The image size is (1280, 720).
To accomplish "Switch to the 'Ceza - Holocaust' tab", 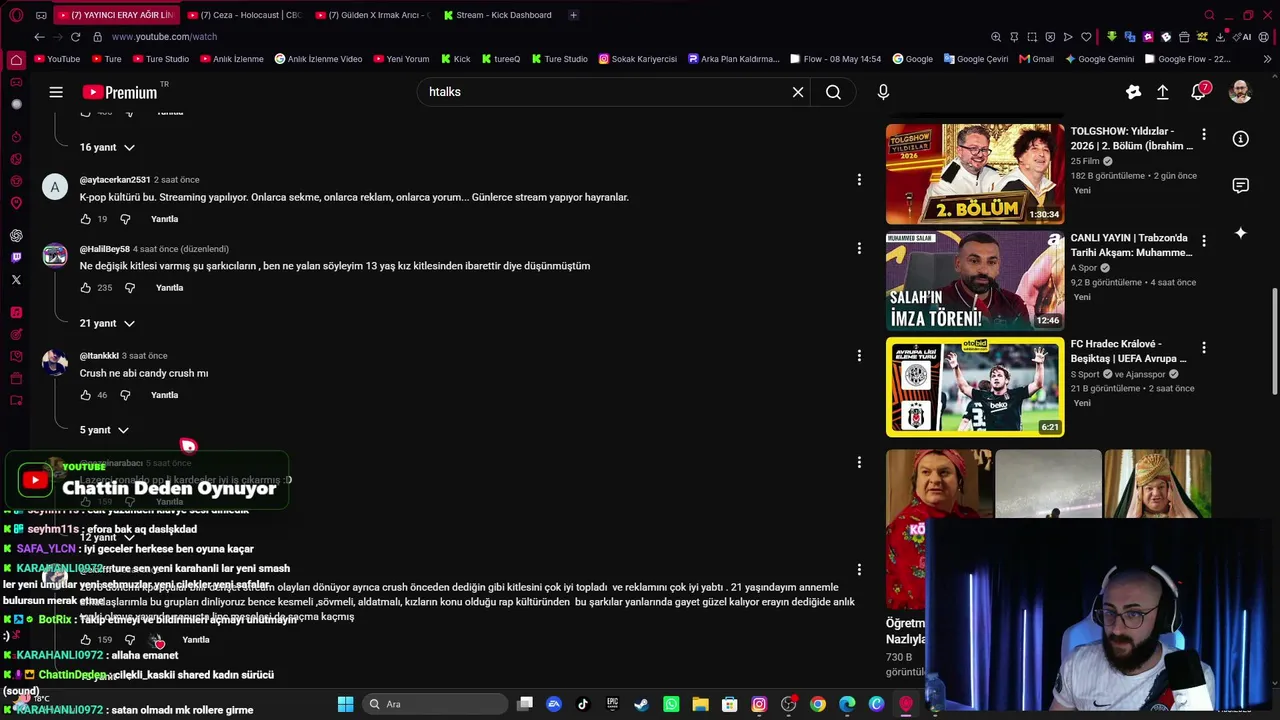I will tap(244, 15).
